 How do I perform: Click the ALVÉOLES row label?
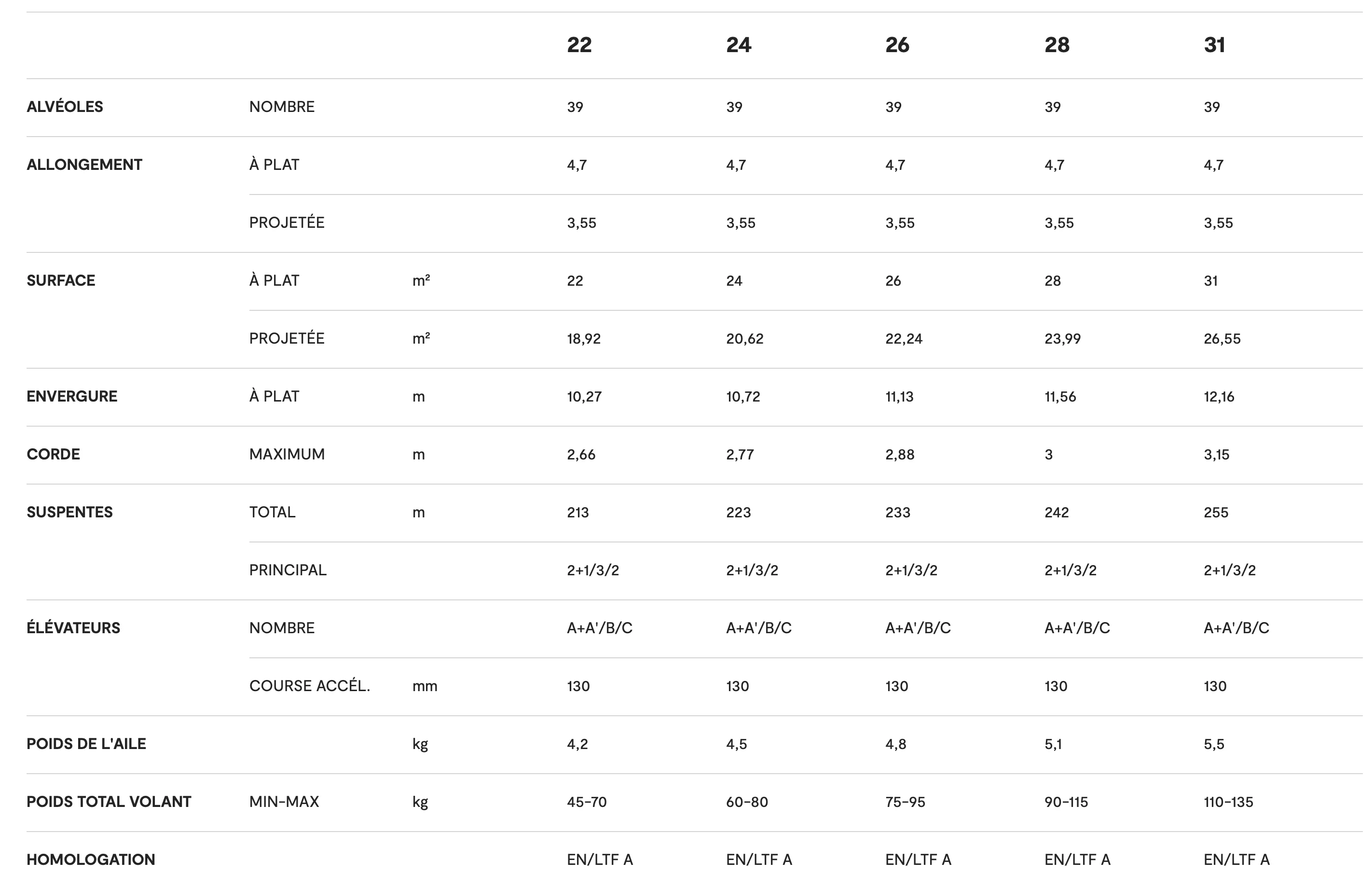[x=65, y=107]
